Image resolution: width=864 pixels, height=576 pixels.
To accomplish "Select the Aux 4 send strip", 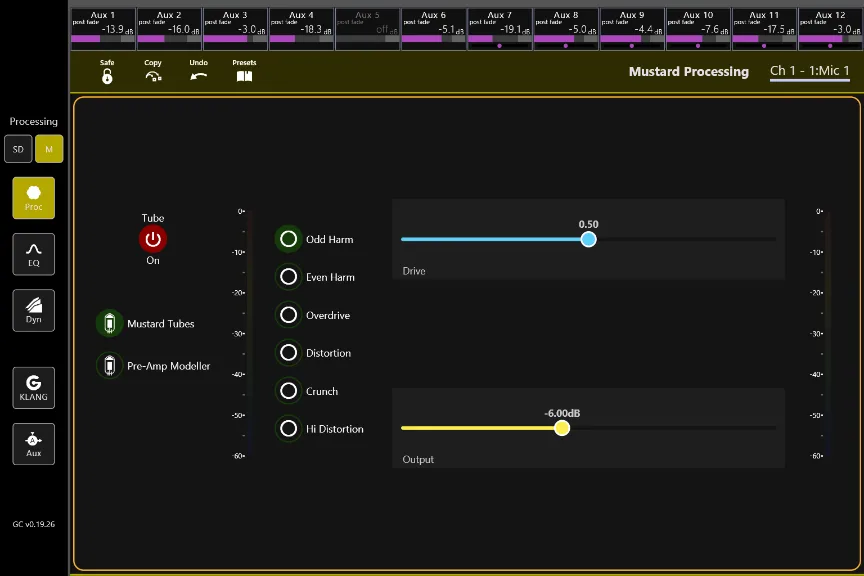I will coord(301,29).
